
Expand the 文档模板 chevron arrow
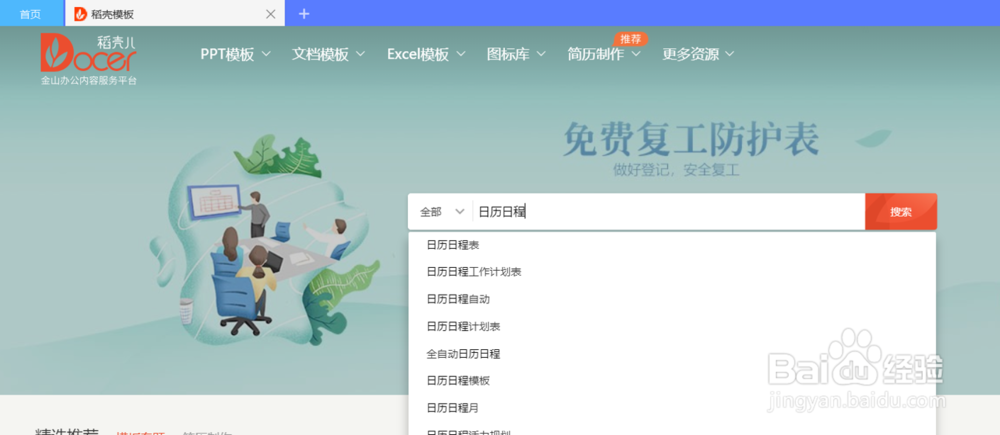(360, 54)
